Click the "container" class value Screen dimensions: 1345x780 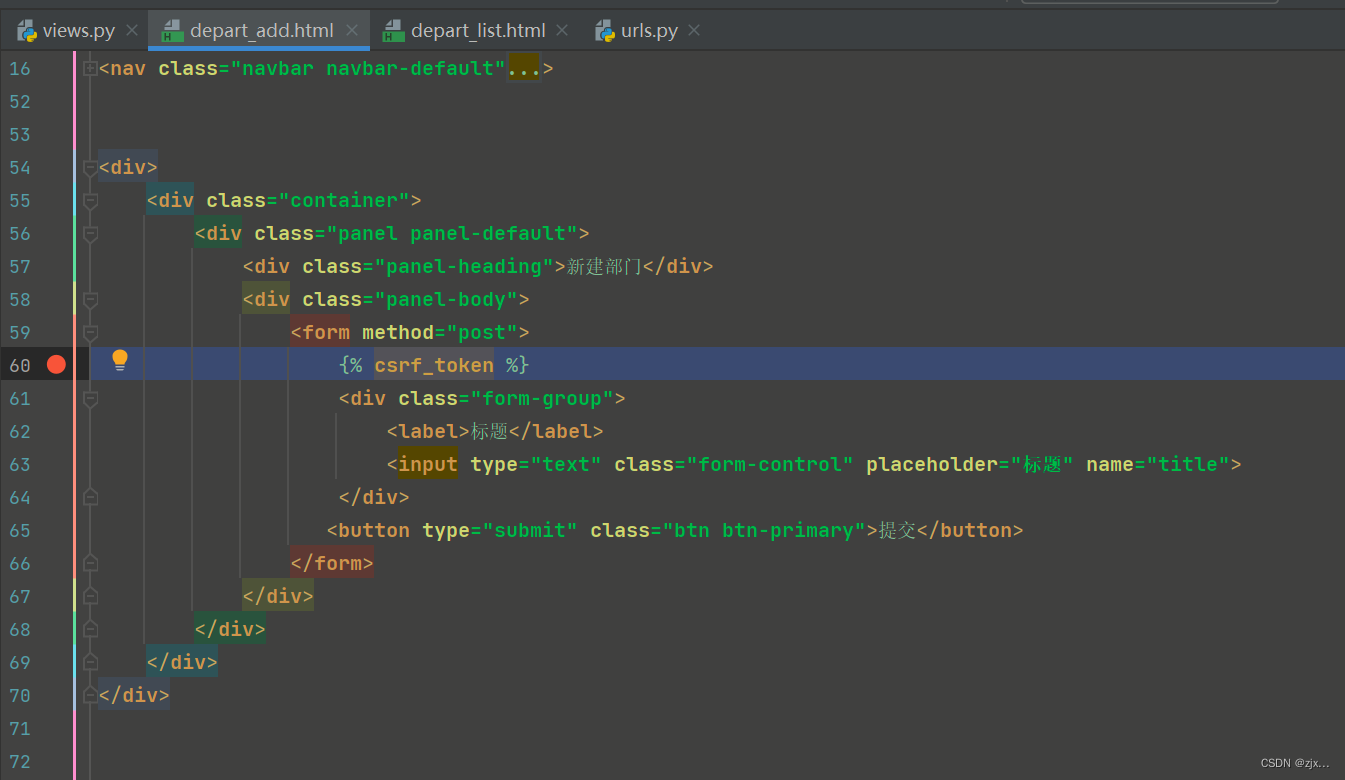tap(344, 200)
